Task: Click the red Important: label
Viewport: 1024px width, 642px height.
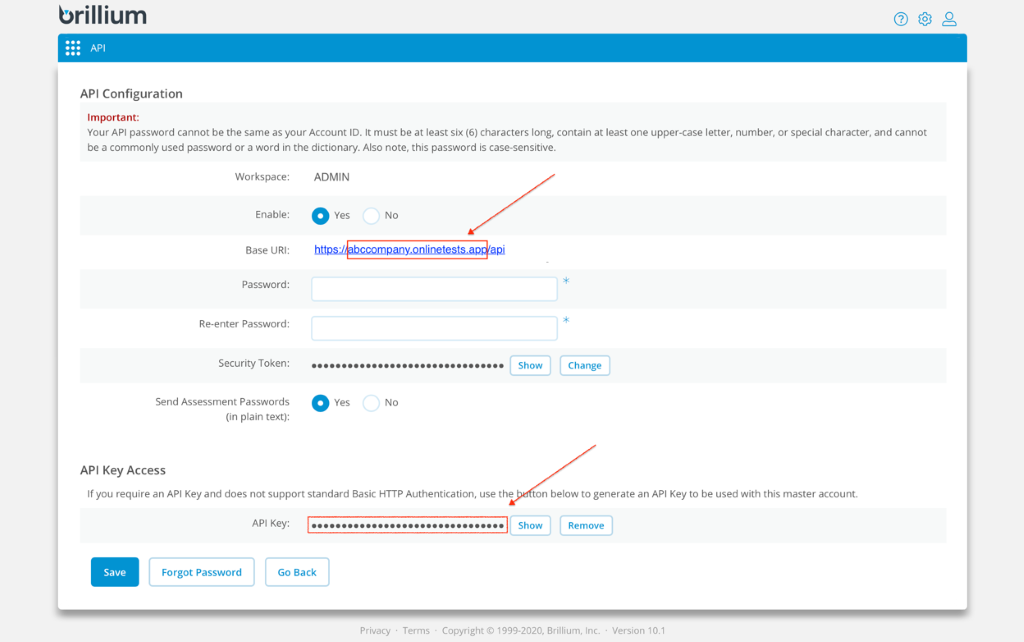Action: pyautogui.click(x=113, y=118)
